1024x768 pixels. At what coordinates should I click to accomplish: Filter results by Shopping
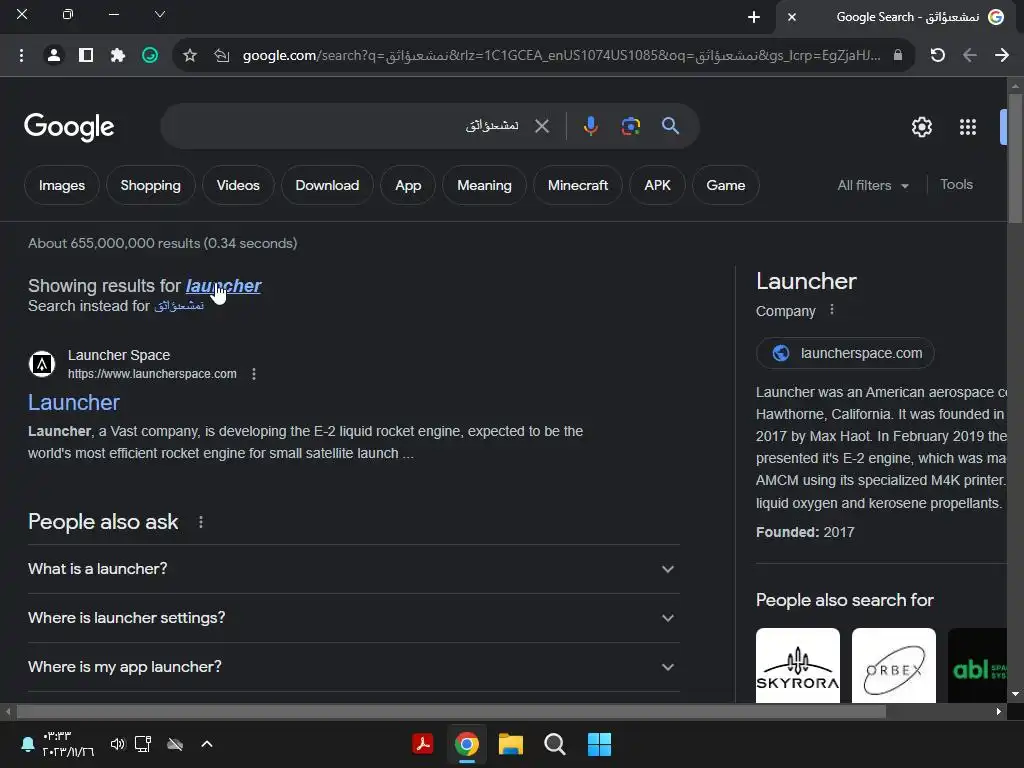pos(150,185)
